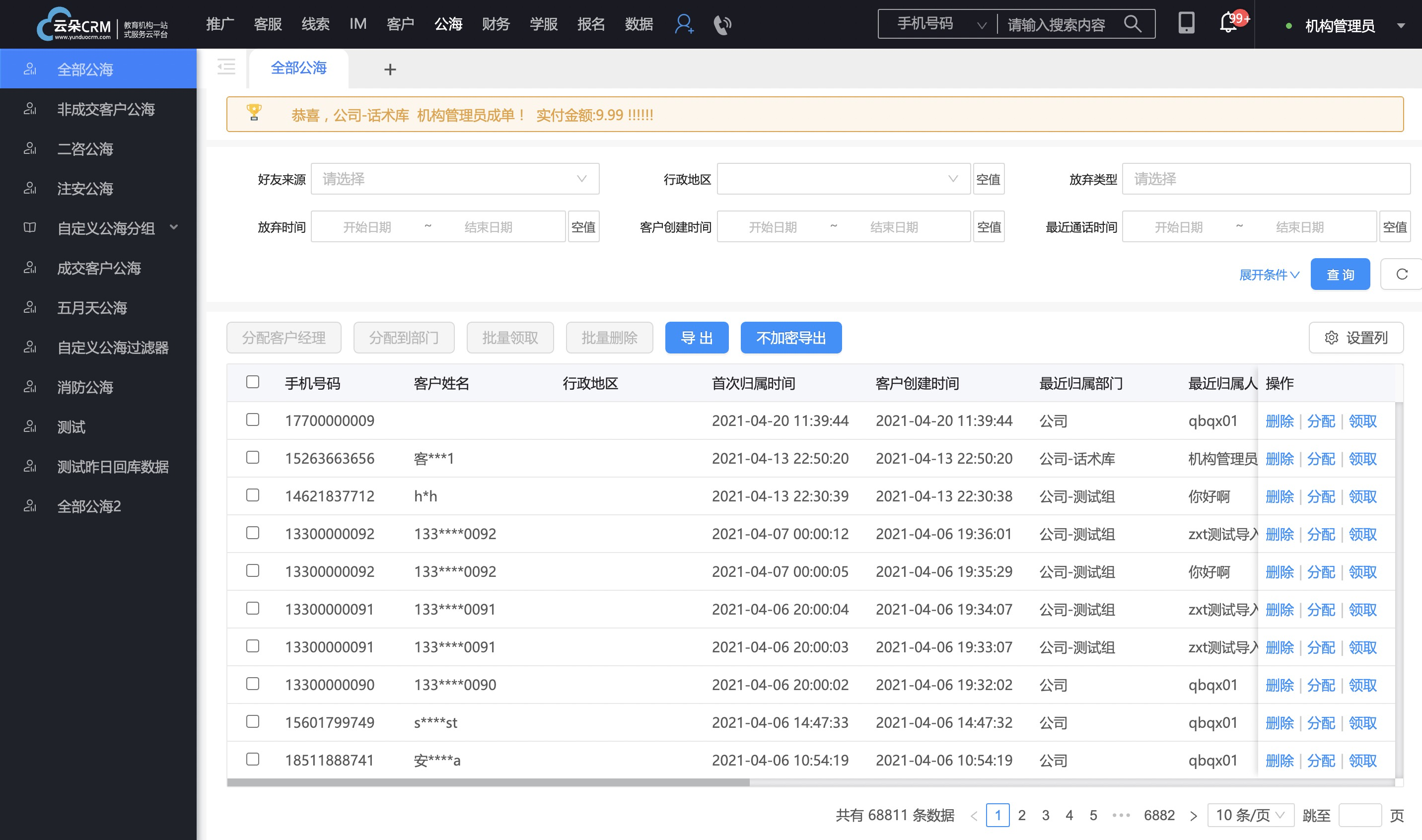Click the phone/call icon in top toolbar
This screenshot has height=840, width=1422.
pyautogui.click(x=723, y=25)
